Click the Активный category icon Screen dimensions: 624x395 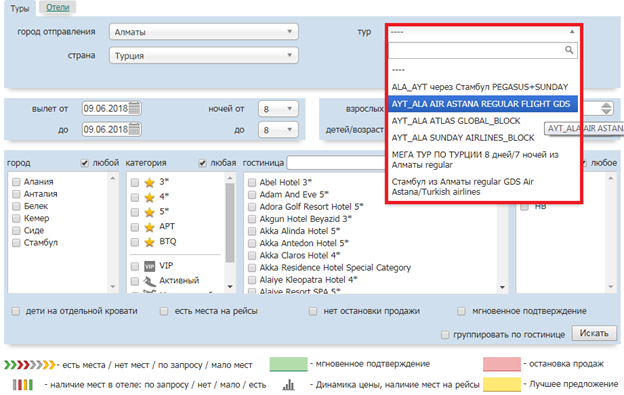click(150, 281)
